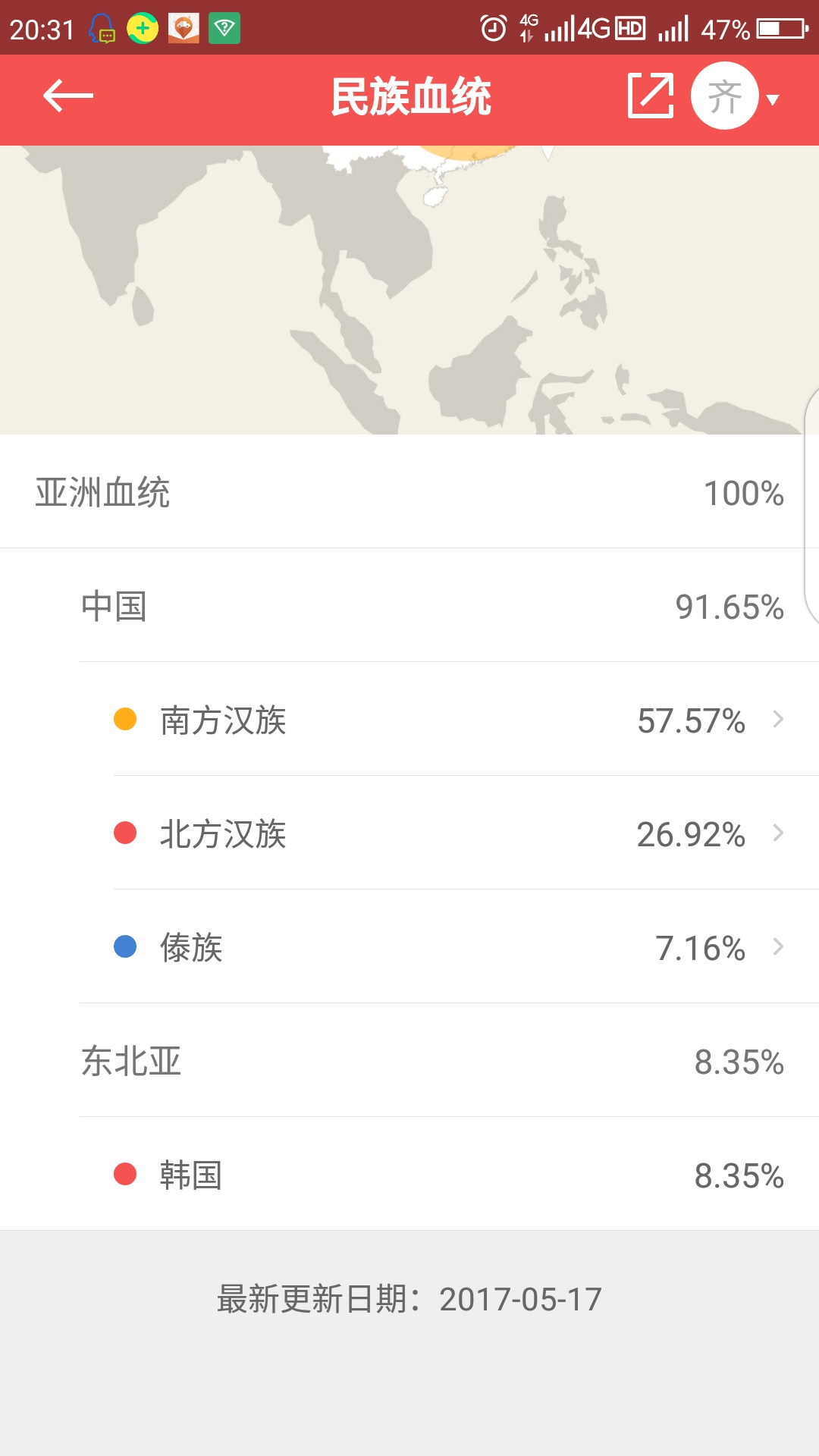Tap the back arrow icon

click(67, 96)
